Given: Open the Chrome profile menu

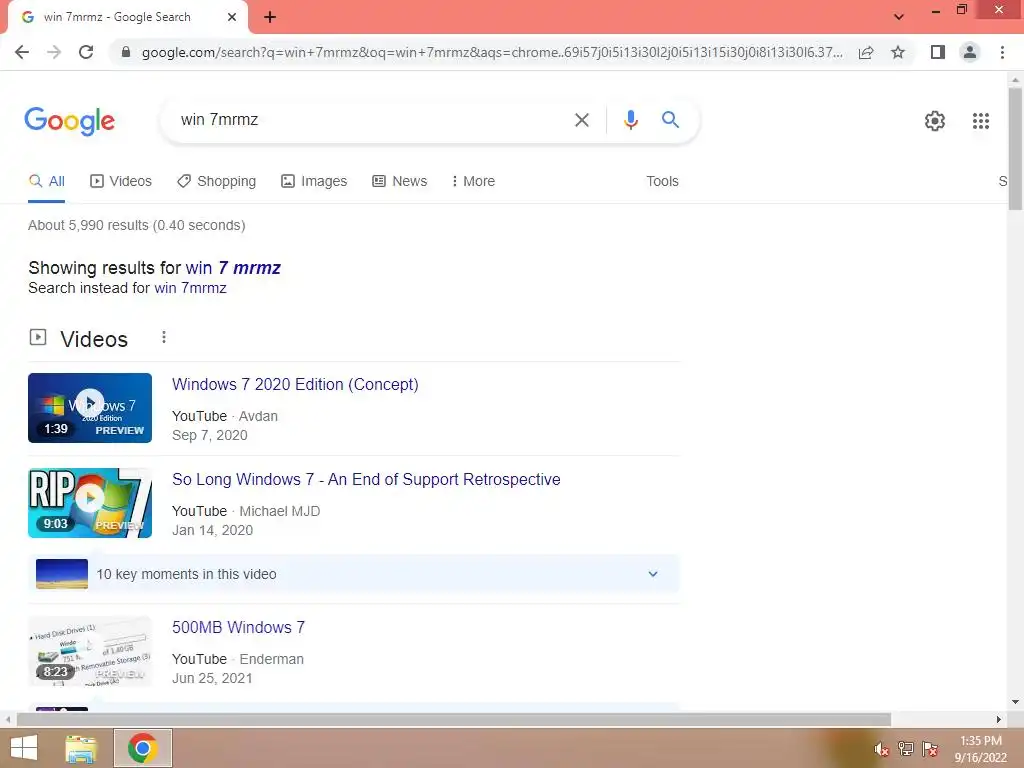Looking at the screenshot, I should 970,52.
